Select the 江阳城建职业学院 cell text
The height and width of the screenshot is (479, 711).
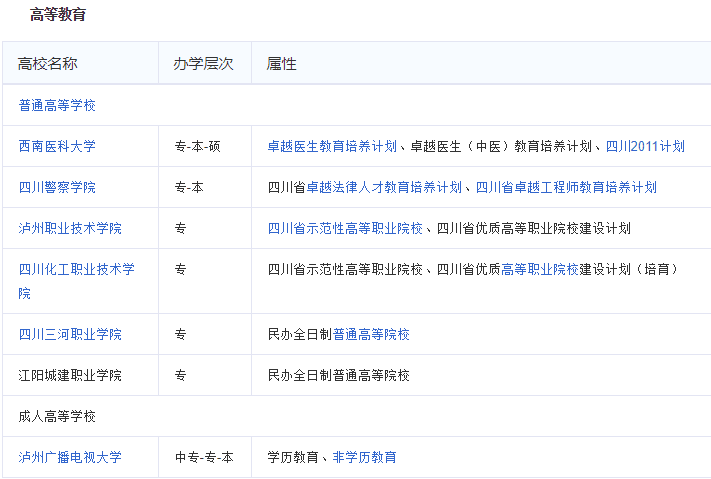click(70, 375)
